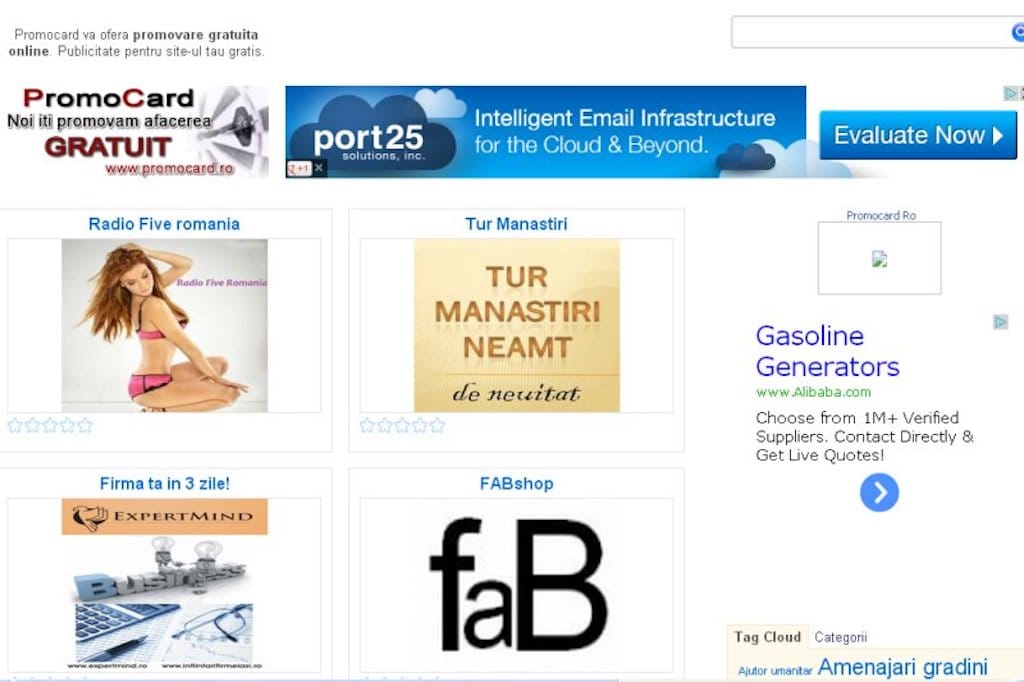Rate Radio Five romania with first star
This screenshot has height=682, width=1024.
[x=15, y=426]
